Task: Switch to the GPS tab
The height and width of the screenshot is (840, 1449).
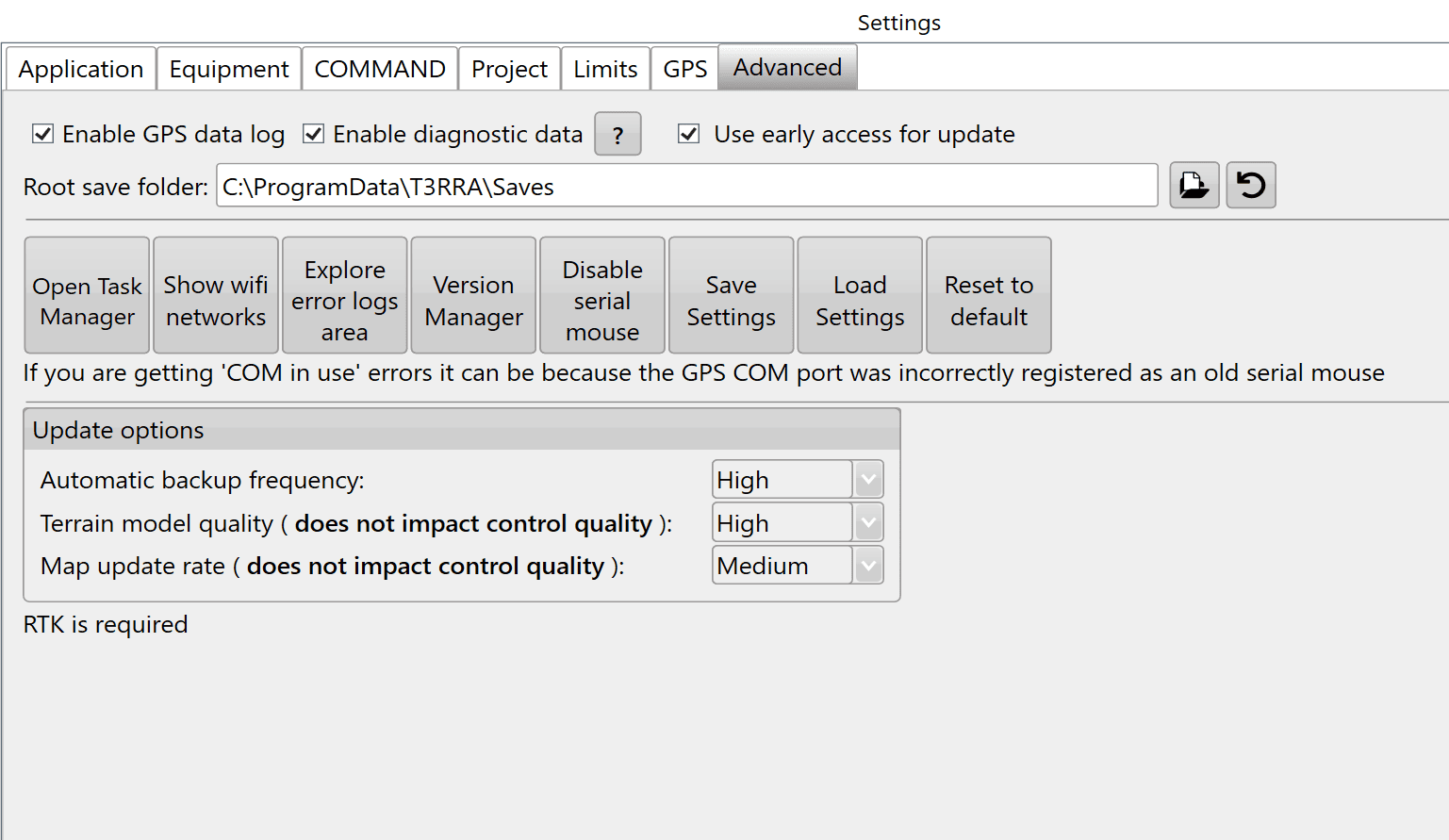Action: (x=684, y=69)
